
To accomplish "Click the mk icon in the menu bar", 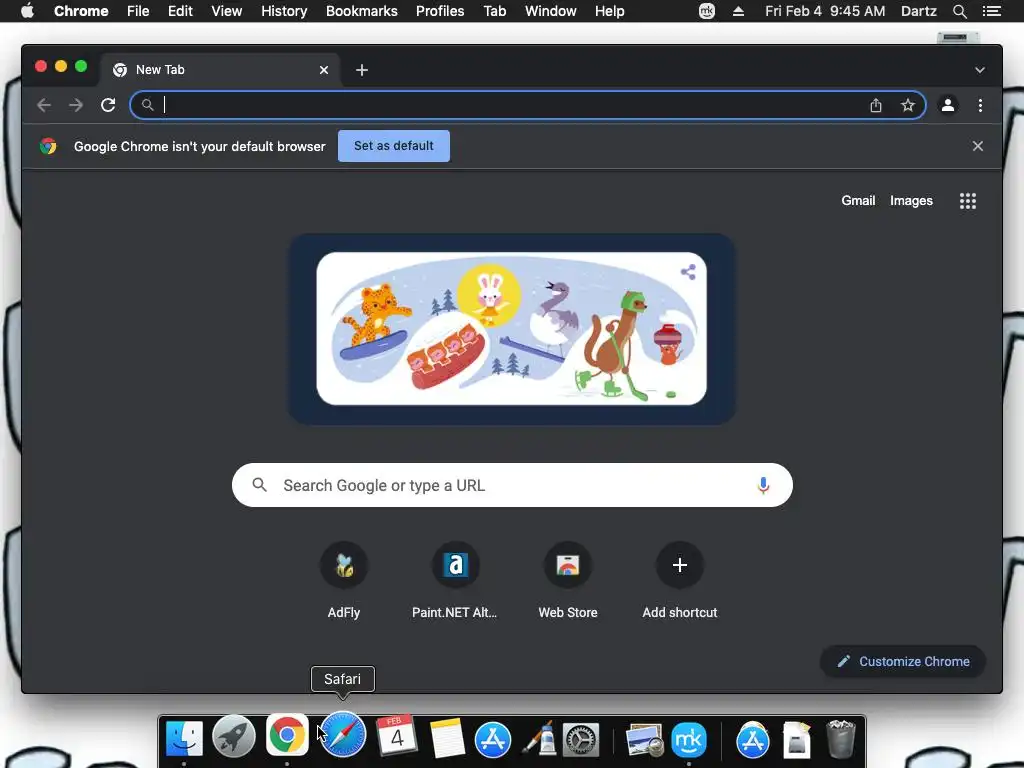I will pos(707,11).
